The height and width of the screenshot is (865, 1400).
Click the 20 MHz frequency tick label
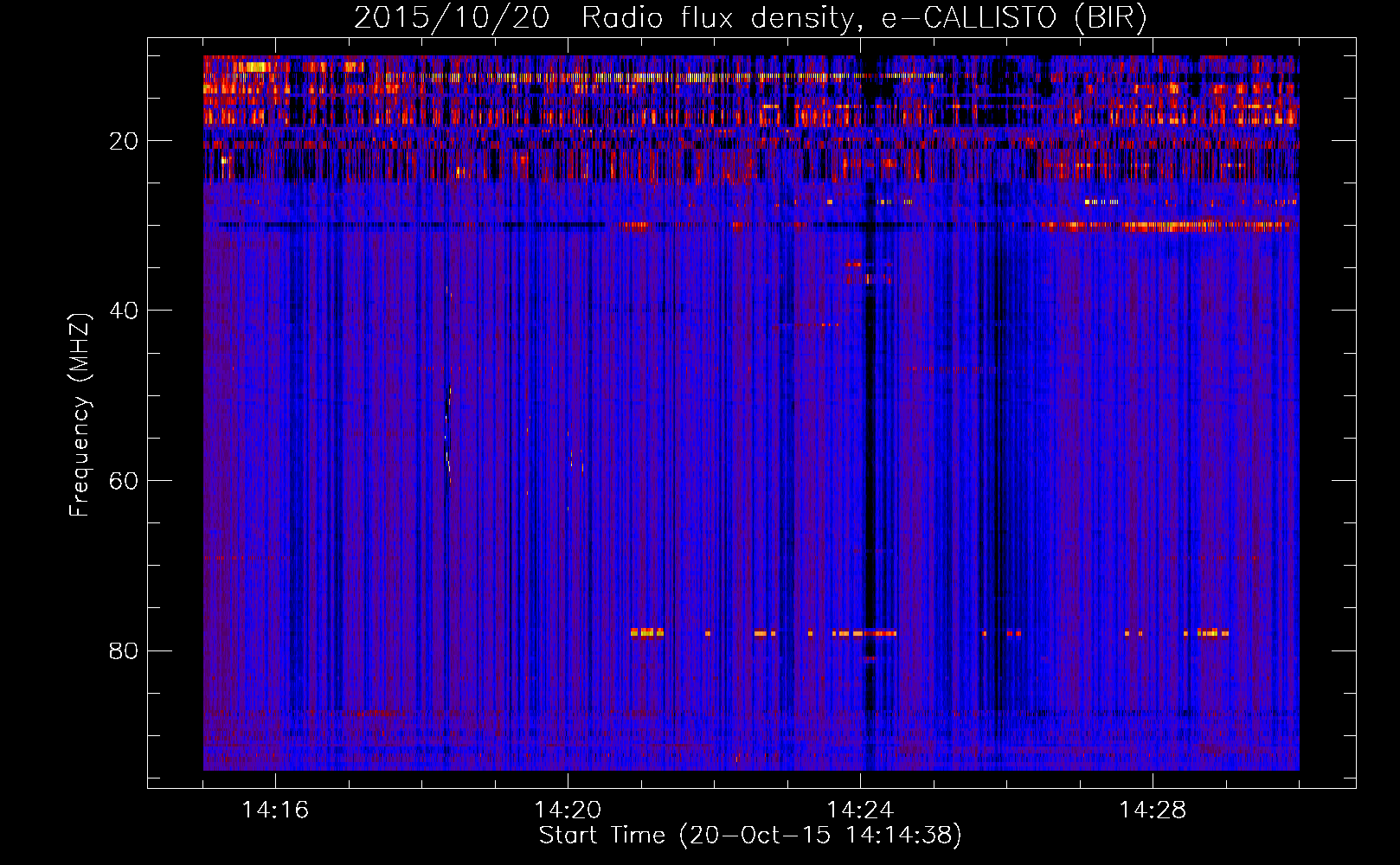pyautogui.click(x=124, y=141)
